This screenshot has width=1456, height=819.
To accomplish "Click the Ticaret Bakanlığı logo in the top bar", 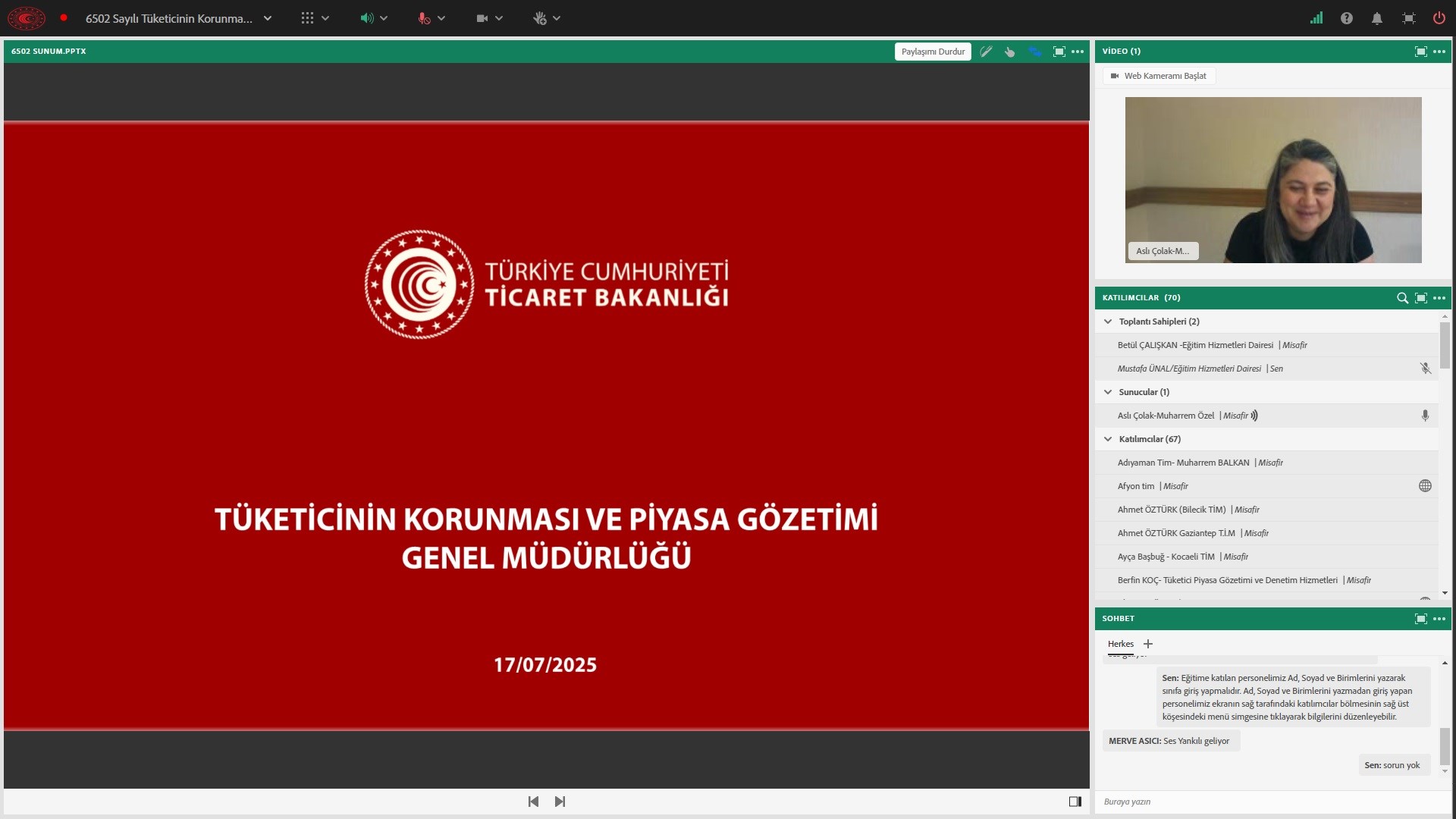I will coord(27,18).
